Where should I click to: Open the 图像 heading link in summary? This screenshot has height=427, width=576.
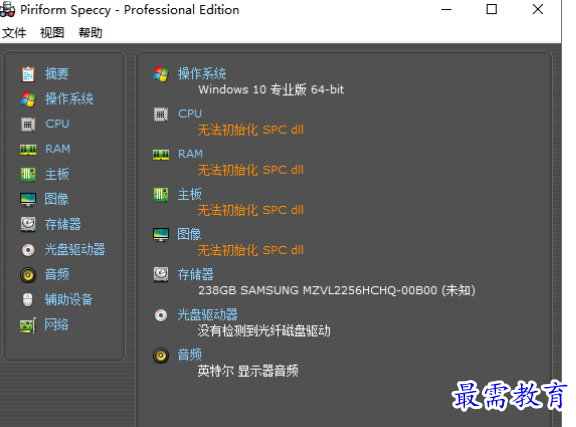[x=189, y=234]
